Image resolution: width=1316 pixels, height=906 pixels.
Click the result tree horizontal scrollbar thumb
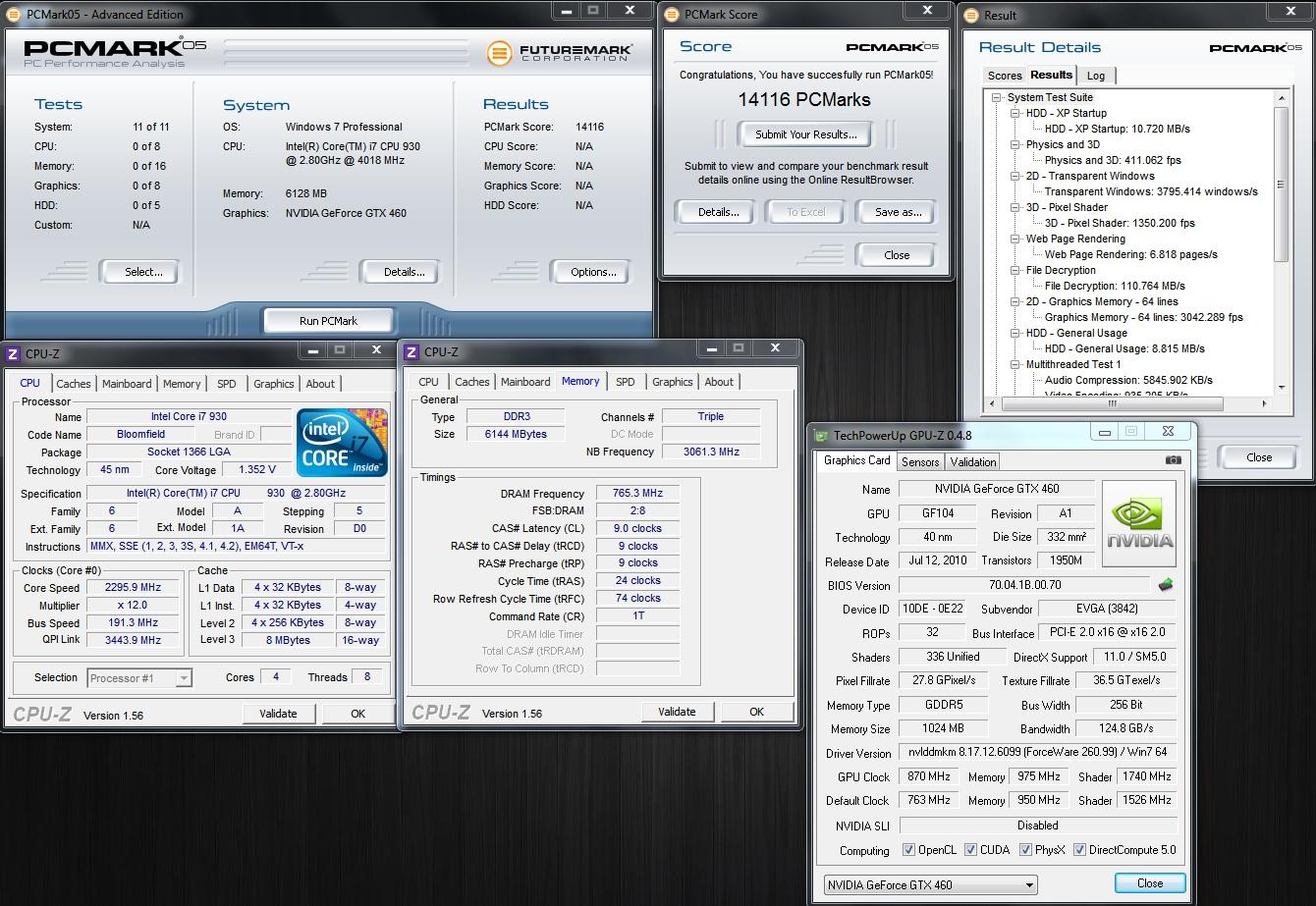pos(1112,403)
